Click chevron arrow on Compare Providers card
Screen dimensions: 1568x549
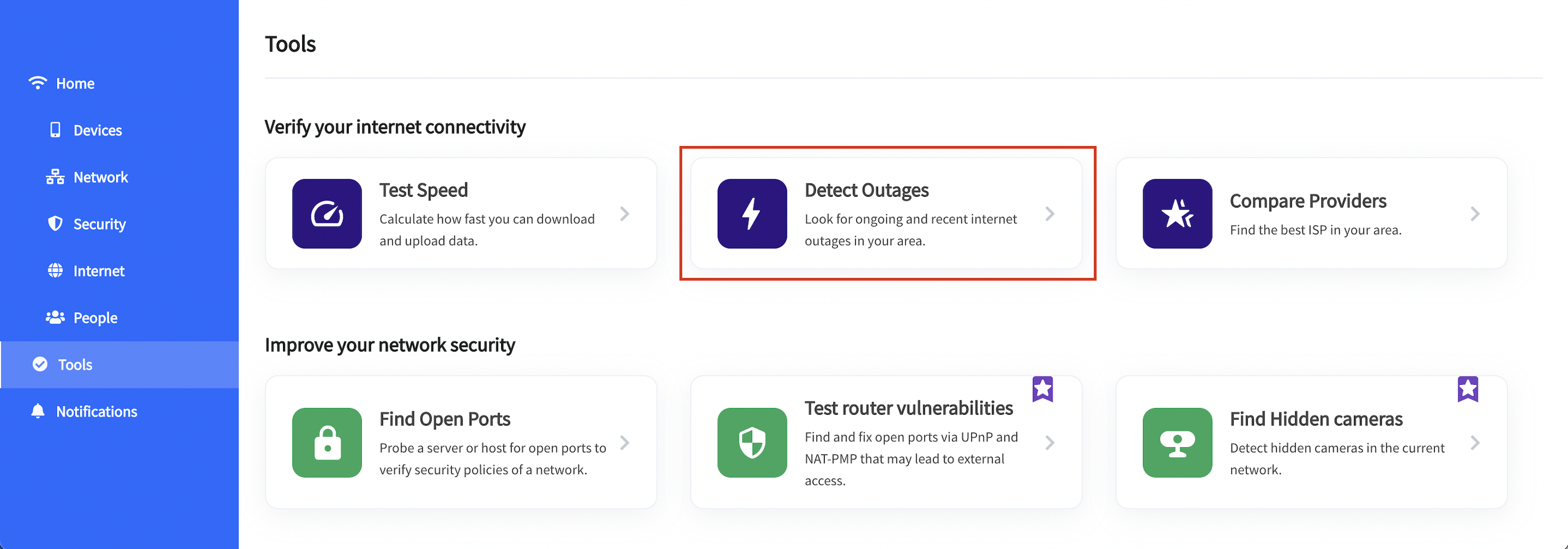tap(1475, 214)
